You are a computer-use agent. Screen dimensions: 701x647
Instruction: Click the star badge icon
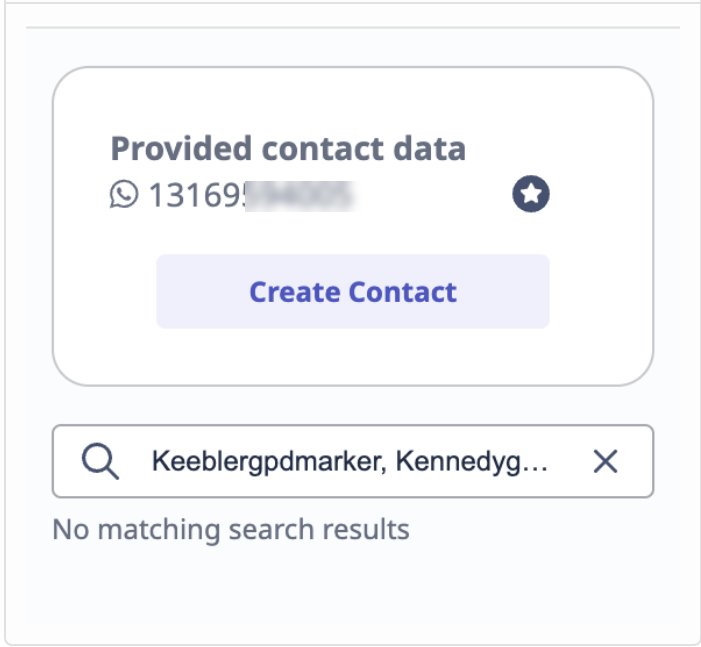pyautogui.click(x=531, y=194)
